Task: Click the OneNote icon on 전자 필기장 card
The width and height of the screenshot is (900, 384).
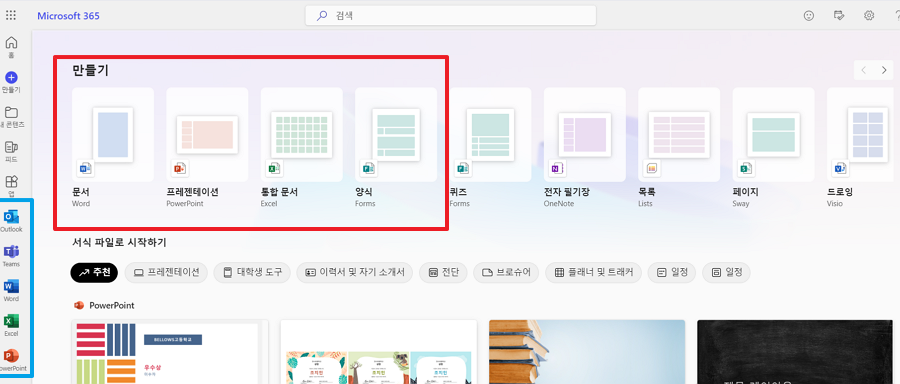Action: click(x=556, y=168)
